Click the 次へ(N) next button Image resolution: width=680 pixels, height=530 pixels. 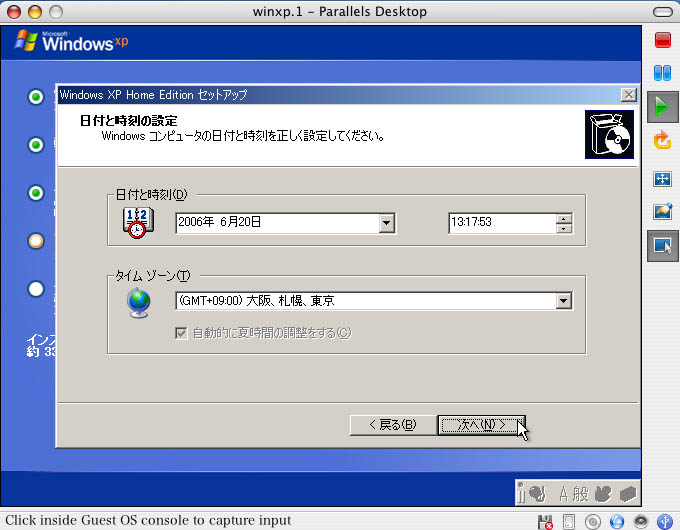481,425
